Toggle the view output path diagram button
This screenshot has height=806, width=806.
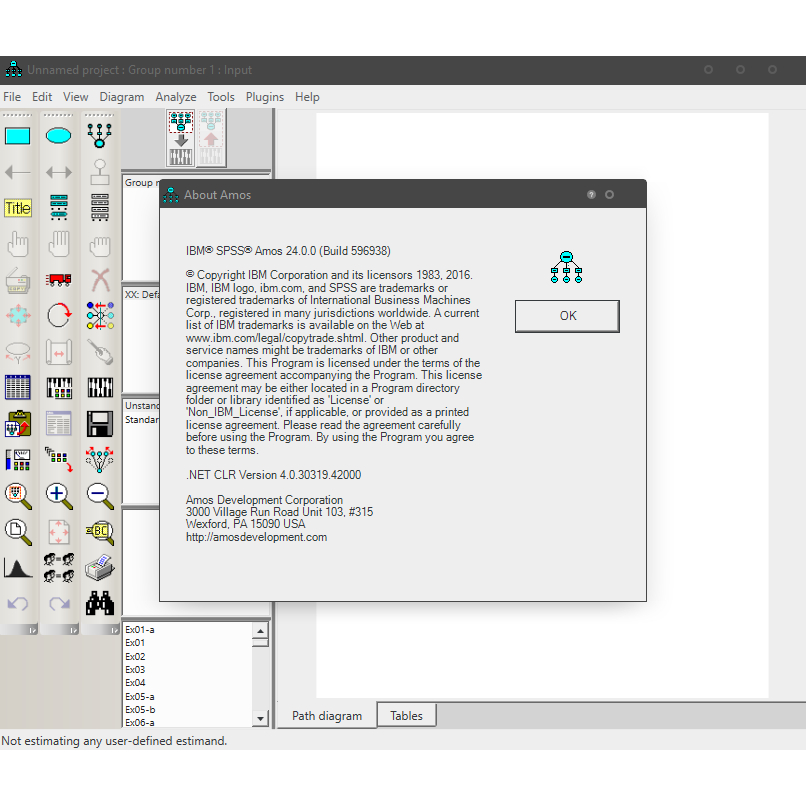coord(212,137)
